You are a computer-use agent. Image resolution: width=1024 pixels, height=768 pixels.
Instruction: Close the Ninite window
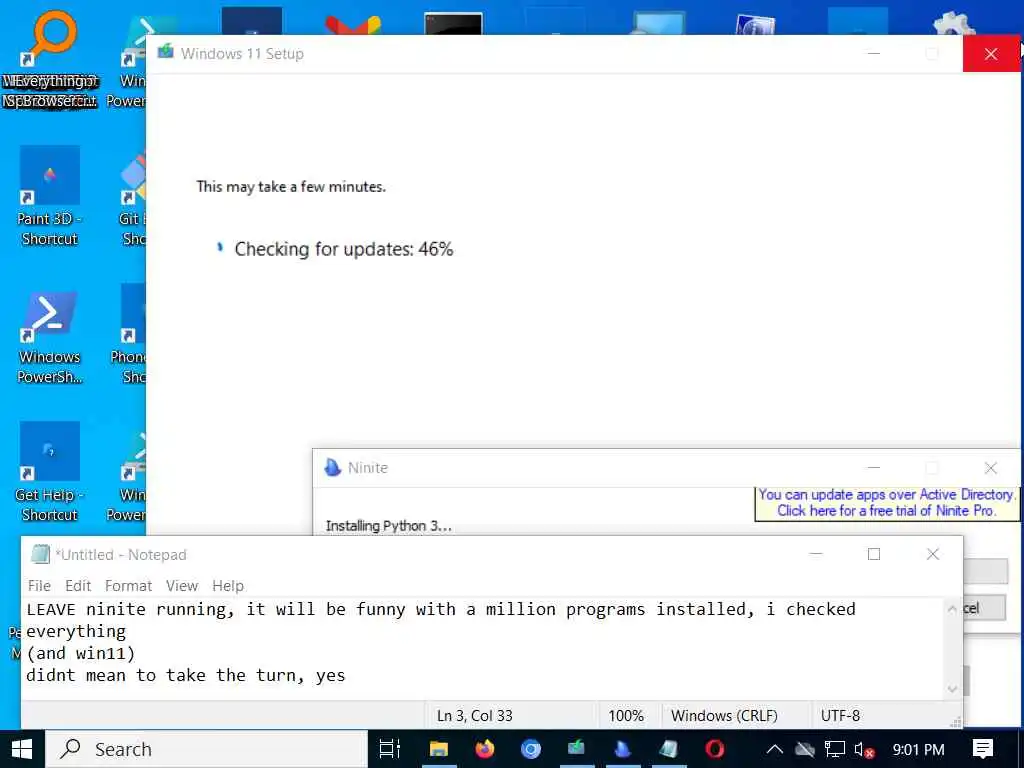click(991, 468)
